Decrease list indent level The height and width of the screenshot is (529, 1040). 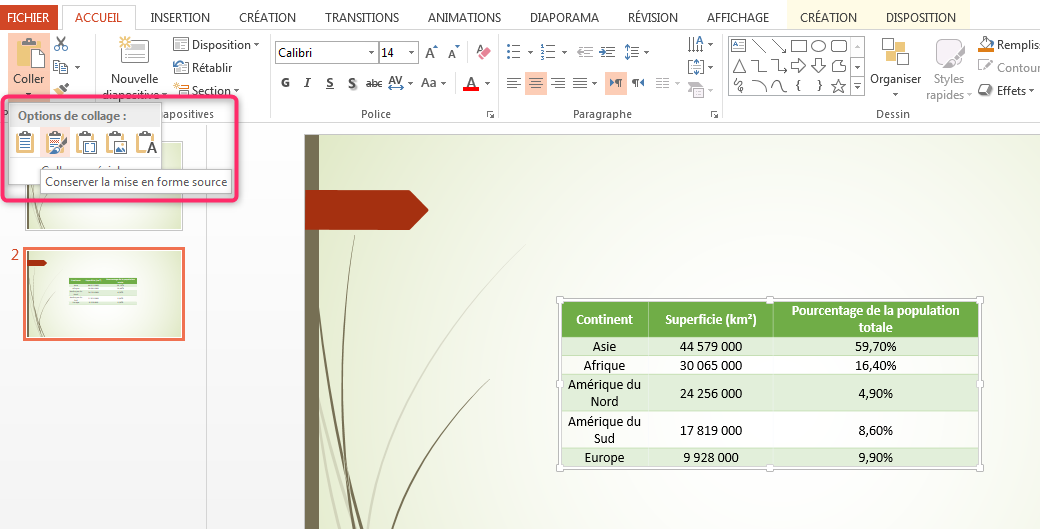click(585, 52)
